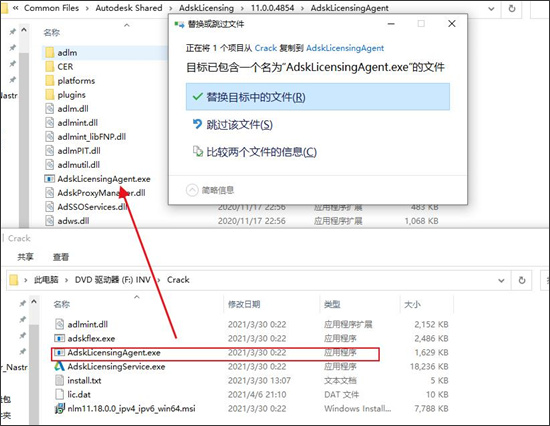Select adlmutil.dll file icon
The width and height of the screenshot is (550, 426).
coord(49,165)
